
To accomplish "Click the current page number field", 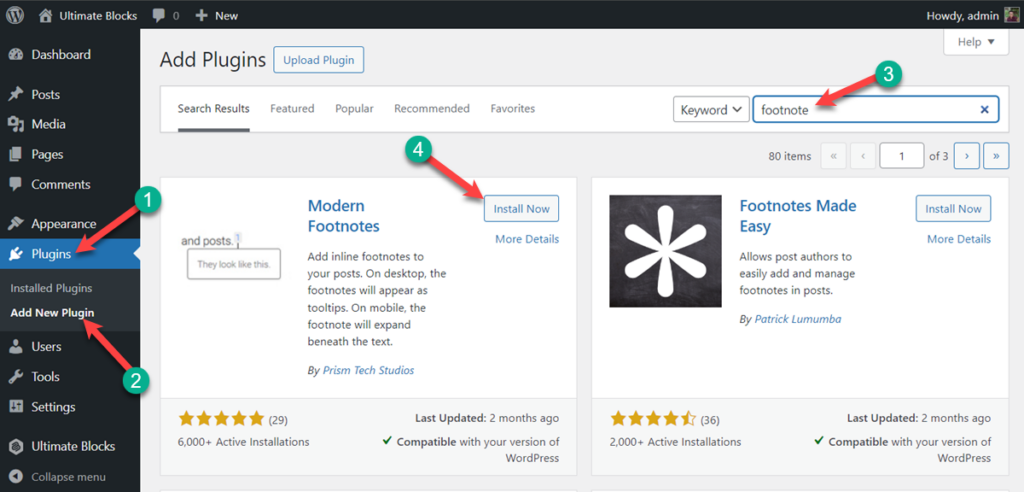I will click(901, 156).
